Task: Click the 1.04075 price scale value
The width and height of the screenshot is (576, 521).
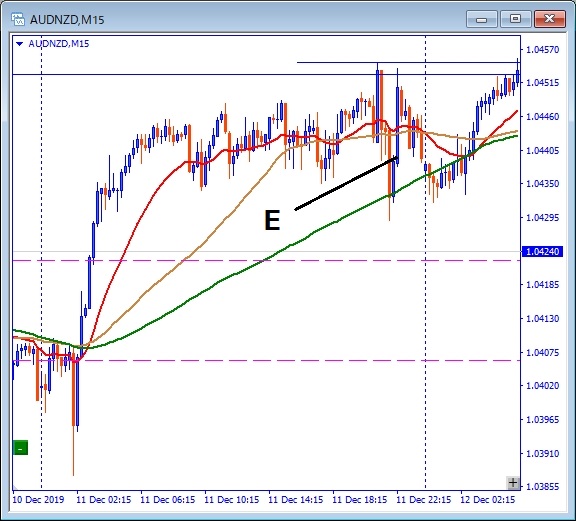Action: coord(543,353)
